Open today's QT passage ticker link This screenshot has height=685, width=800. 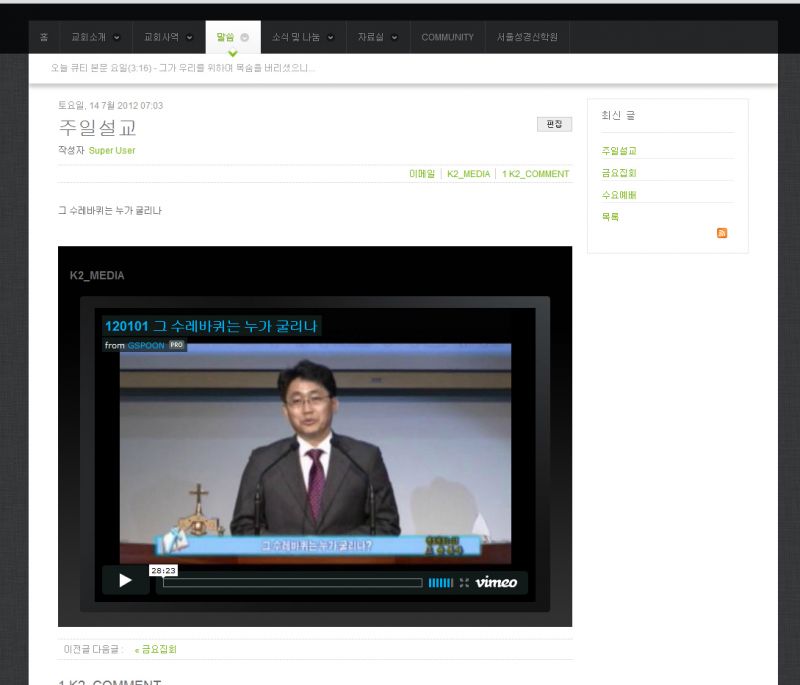coord(183,68)
